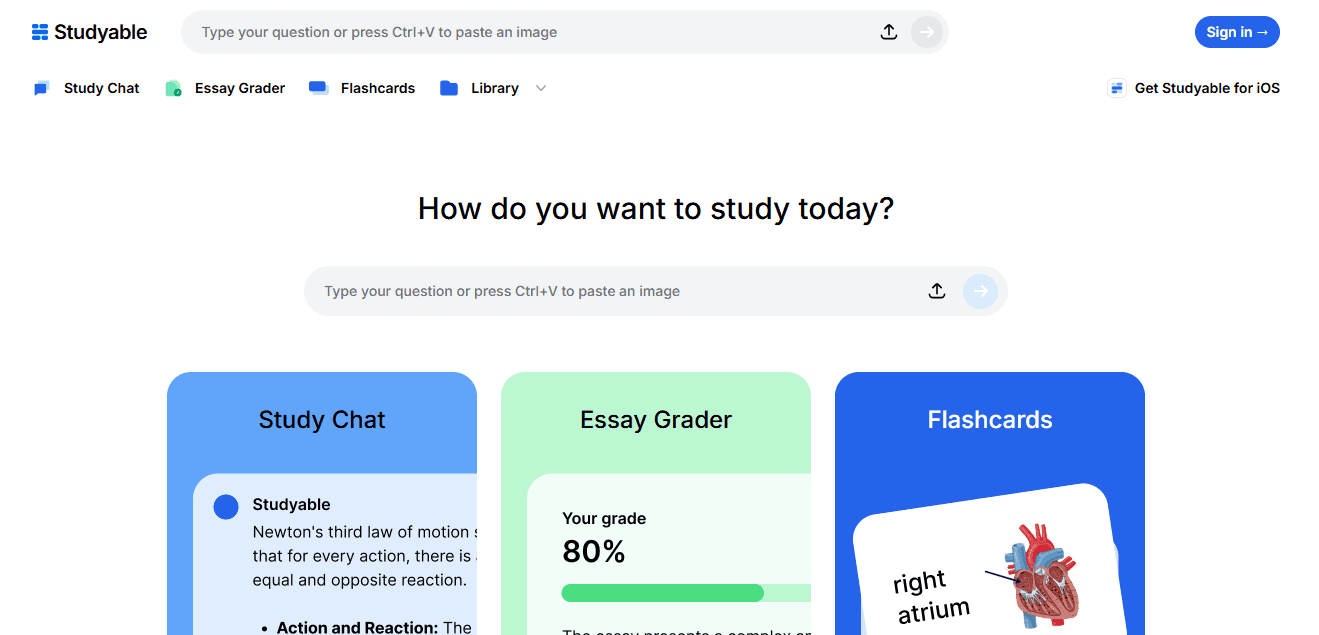
Task: Select Flashcards in the navigation bar
Action: point(376,88)
